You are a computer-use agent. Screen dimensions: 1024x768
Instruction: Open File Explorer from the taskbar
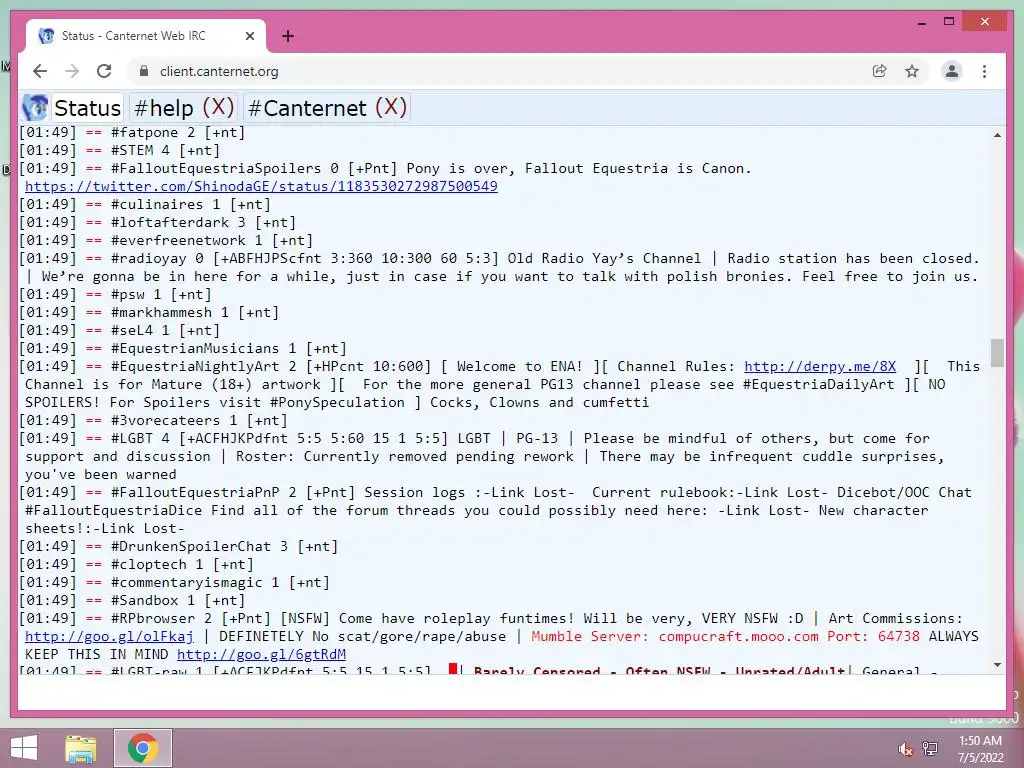click(81, 748)
